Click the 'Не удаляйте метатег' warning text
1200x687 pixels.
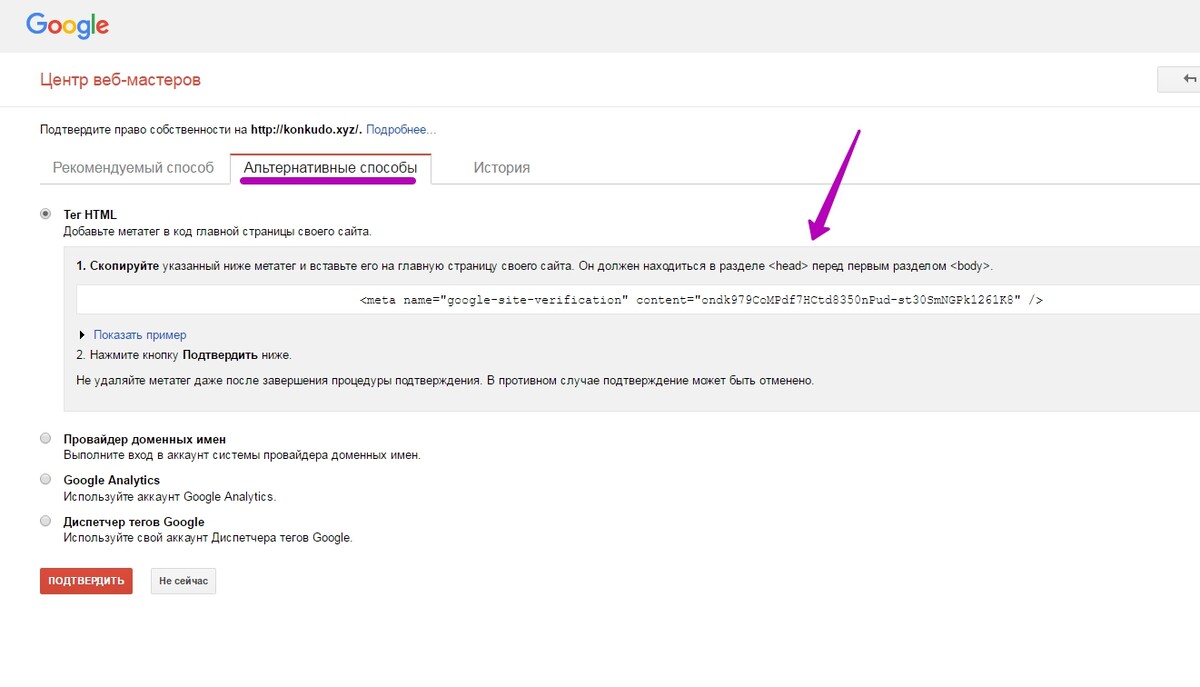point(446,381)
